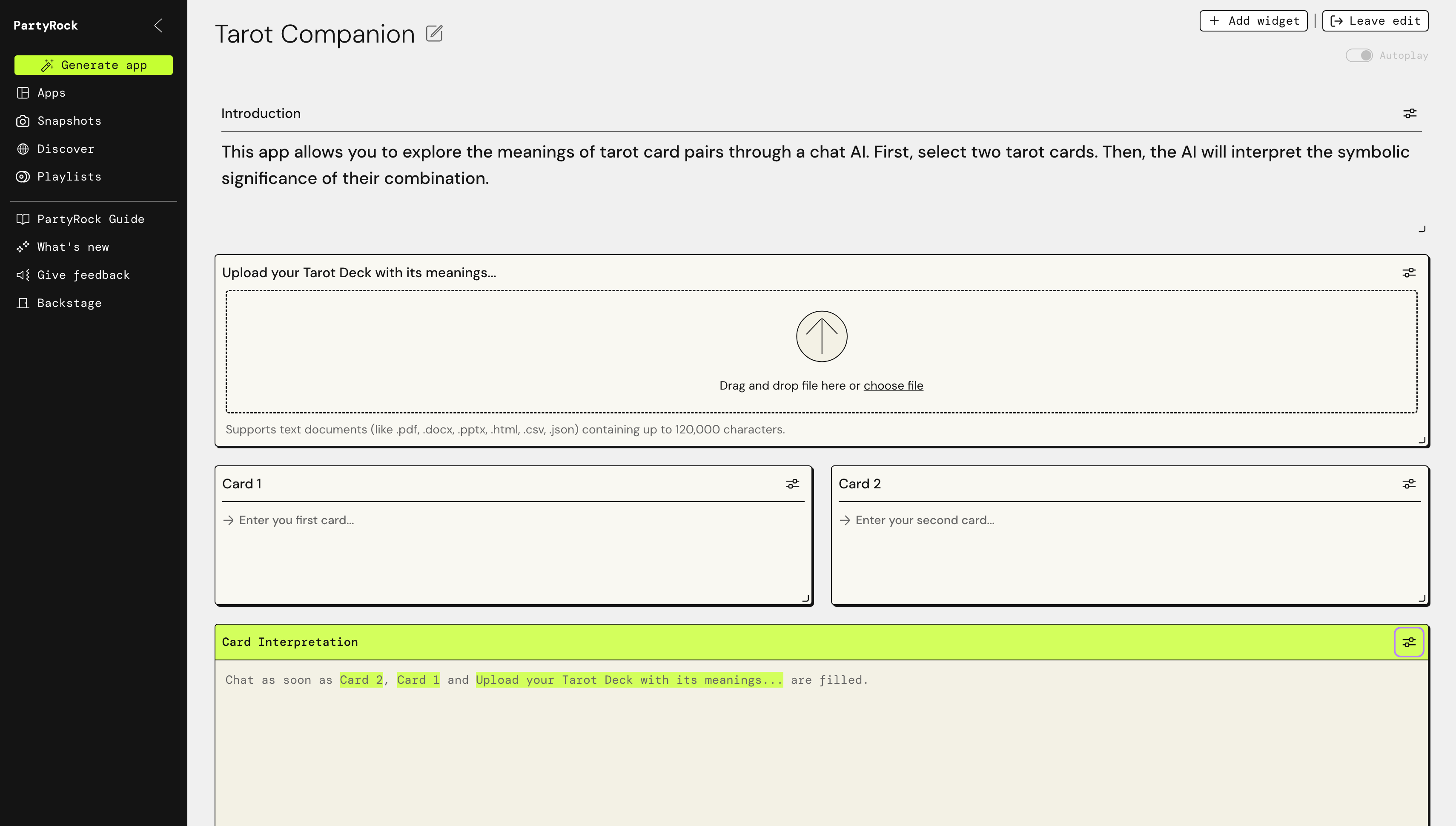Click the circular upload arrow icon
This screenshot has width=1456, height=826.
(821, 336)
